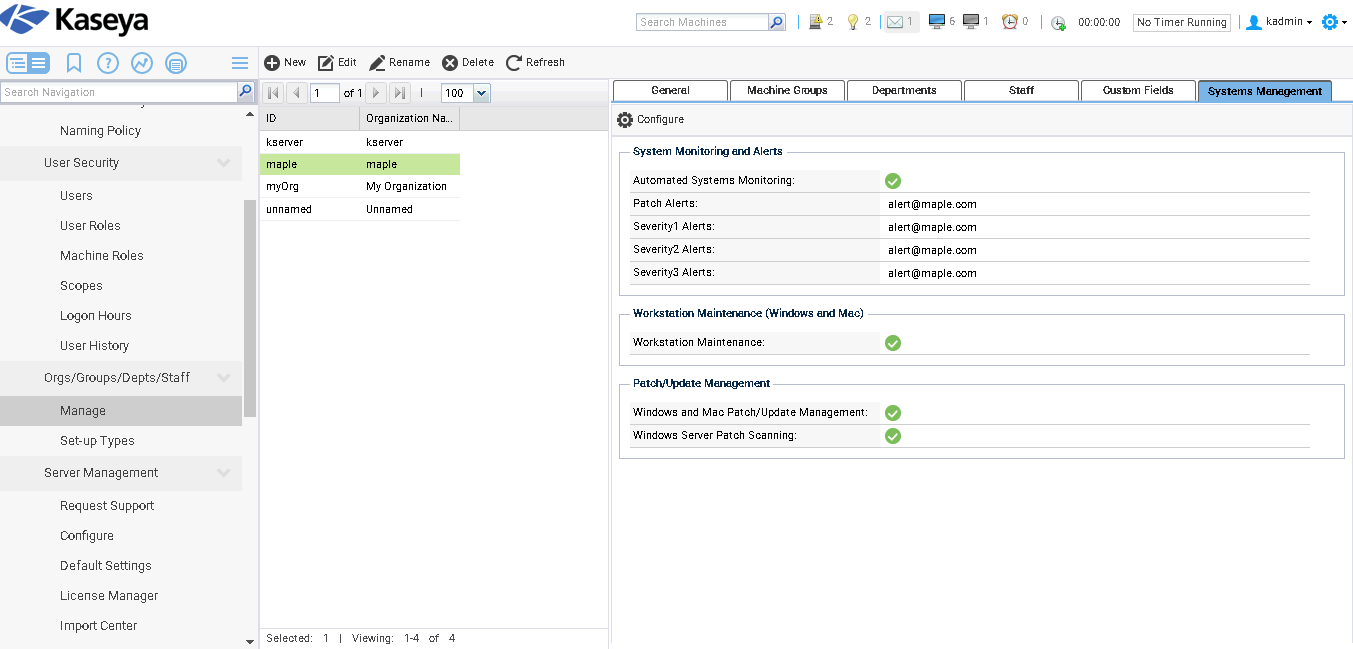This screenshot has width=1353, height=649.
Task: Click the Automated Systems Monitoring checkmark
Action: pos(893,181)
